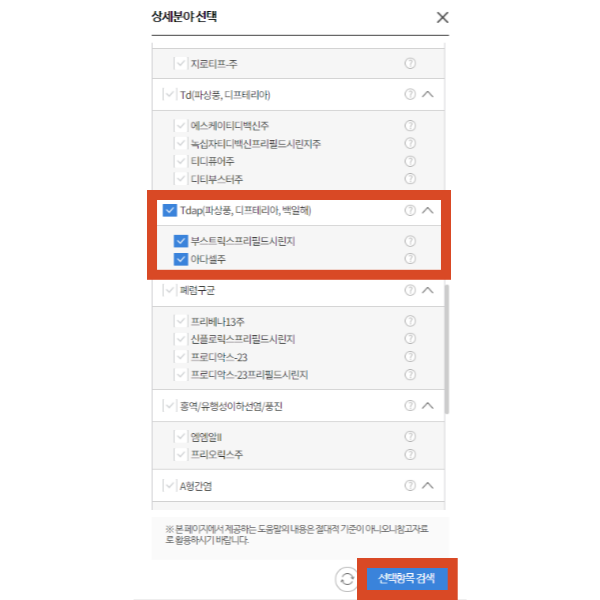Collapse the 홍역/유행성이하선염/풍진 group
The height and width of the screenshot is (600, 600).
click(x=427, y=406)
